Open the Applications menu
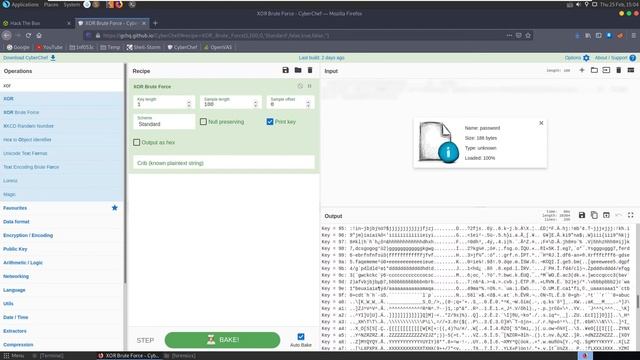The image size is (640, 360). coord(24,4)
